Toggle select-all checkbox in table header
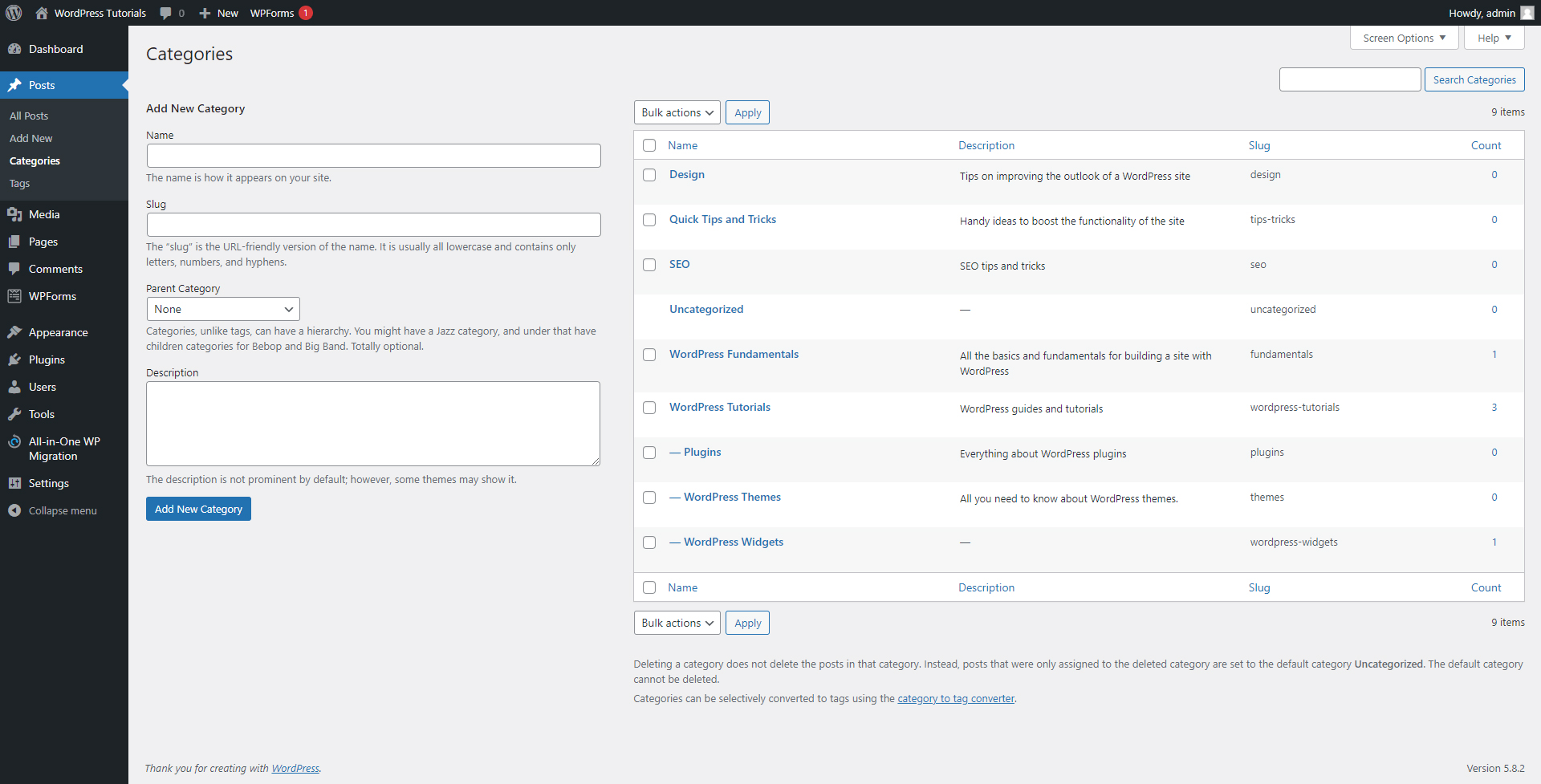 (x=649, y=145)
